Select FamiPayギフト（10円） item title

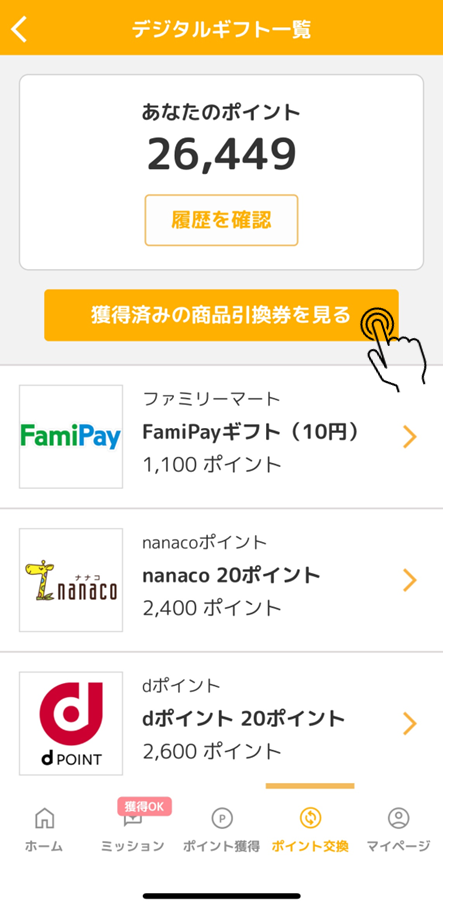click(251, 432)
